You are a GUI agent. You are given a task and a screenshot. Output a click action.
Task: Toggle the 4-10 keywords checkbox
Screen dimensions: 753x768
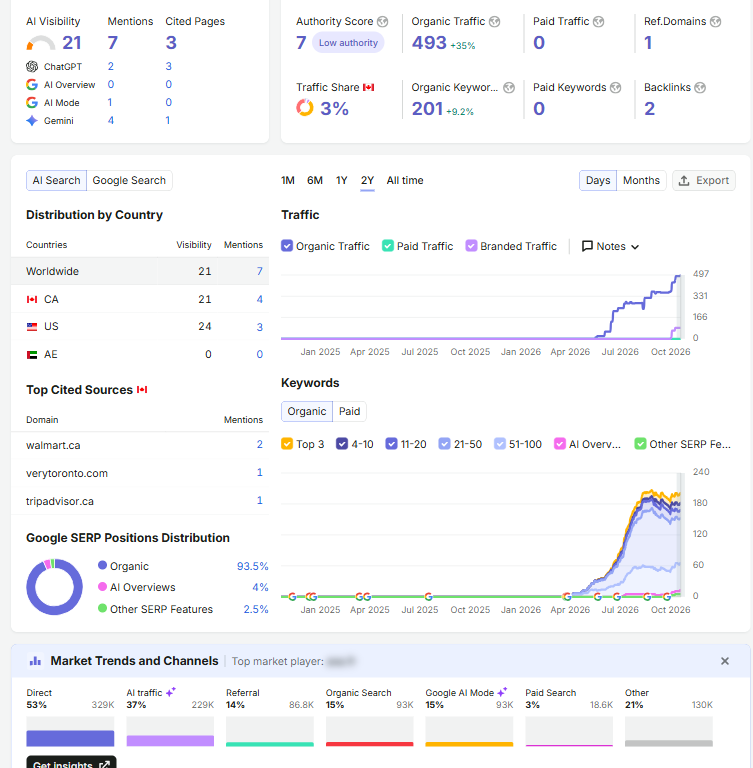[x=342, y=444]
